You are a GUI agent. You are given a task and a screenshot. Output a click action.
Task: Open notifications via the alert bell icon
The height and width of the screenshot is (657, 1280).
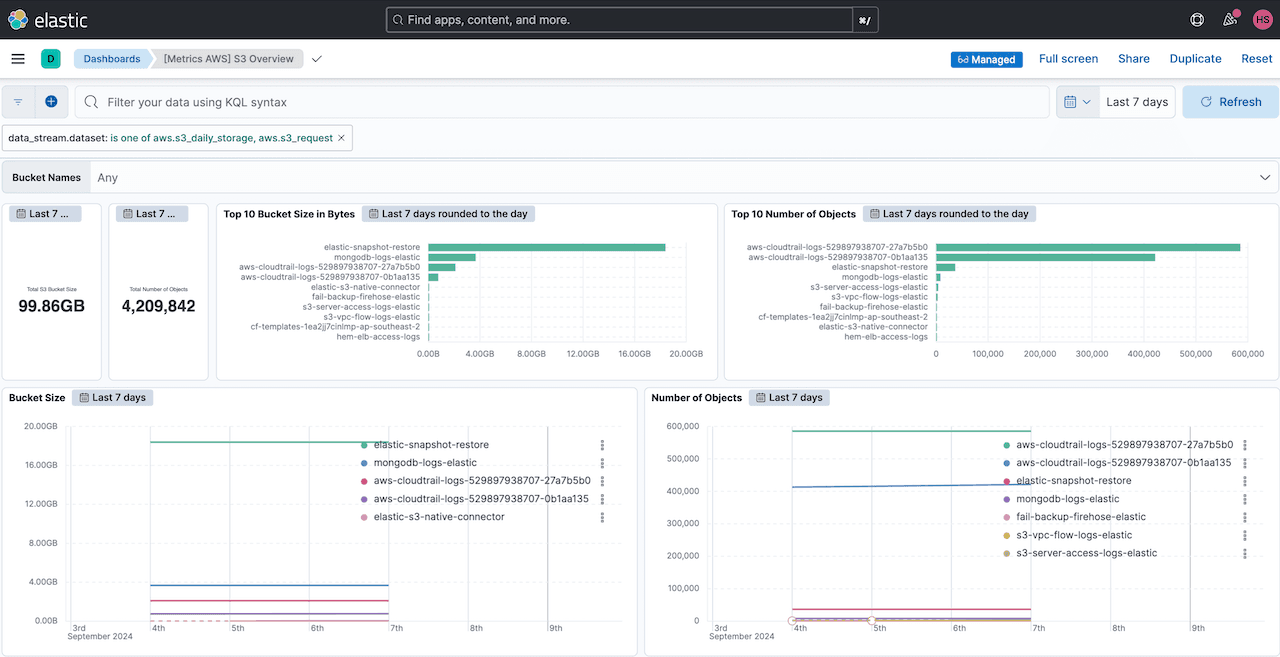click(1230, 19)
